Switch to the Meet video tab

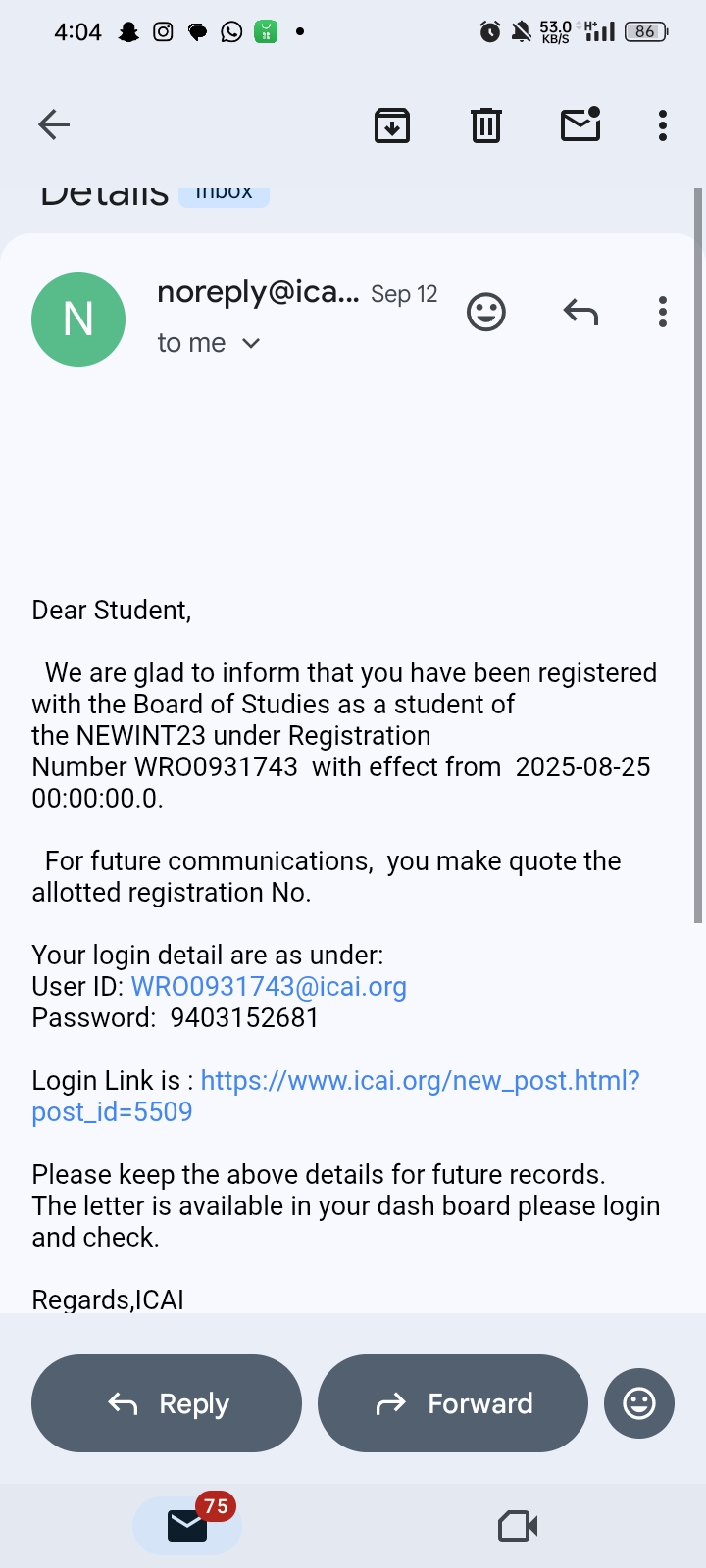point(518,1526)
